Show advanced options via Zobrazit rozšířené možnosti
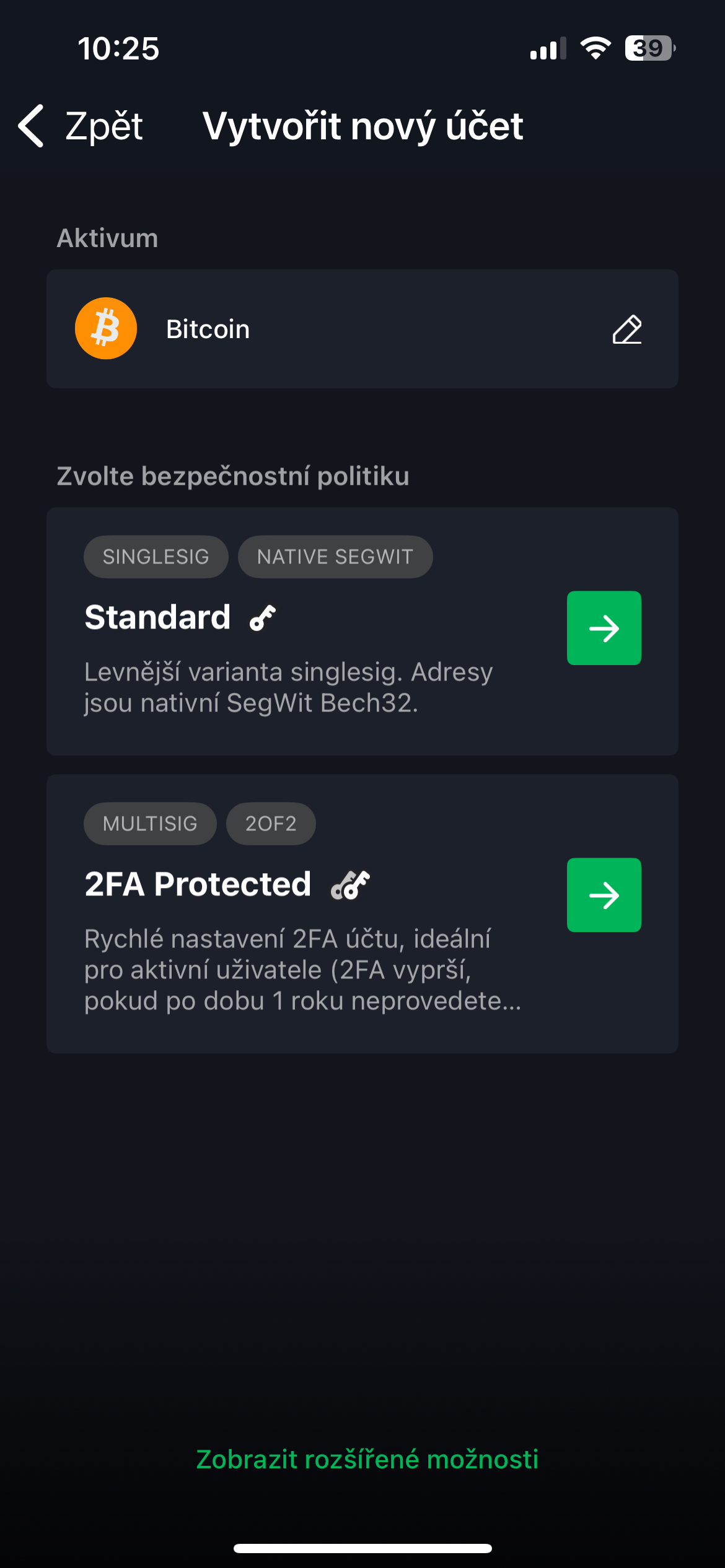 [x=367, y=1459]
